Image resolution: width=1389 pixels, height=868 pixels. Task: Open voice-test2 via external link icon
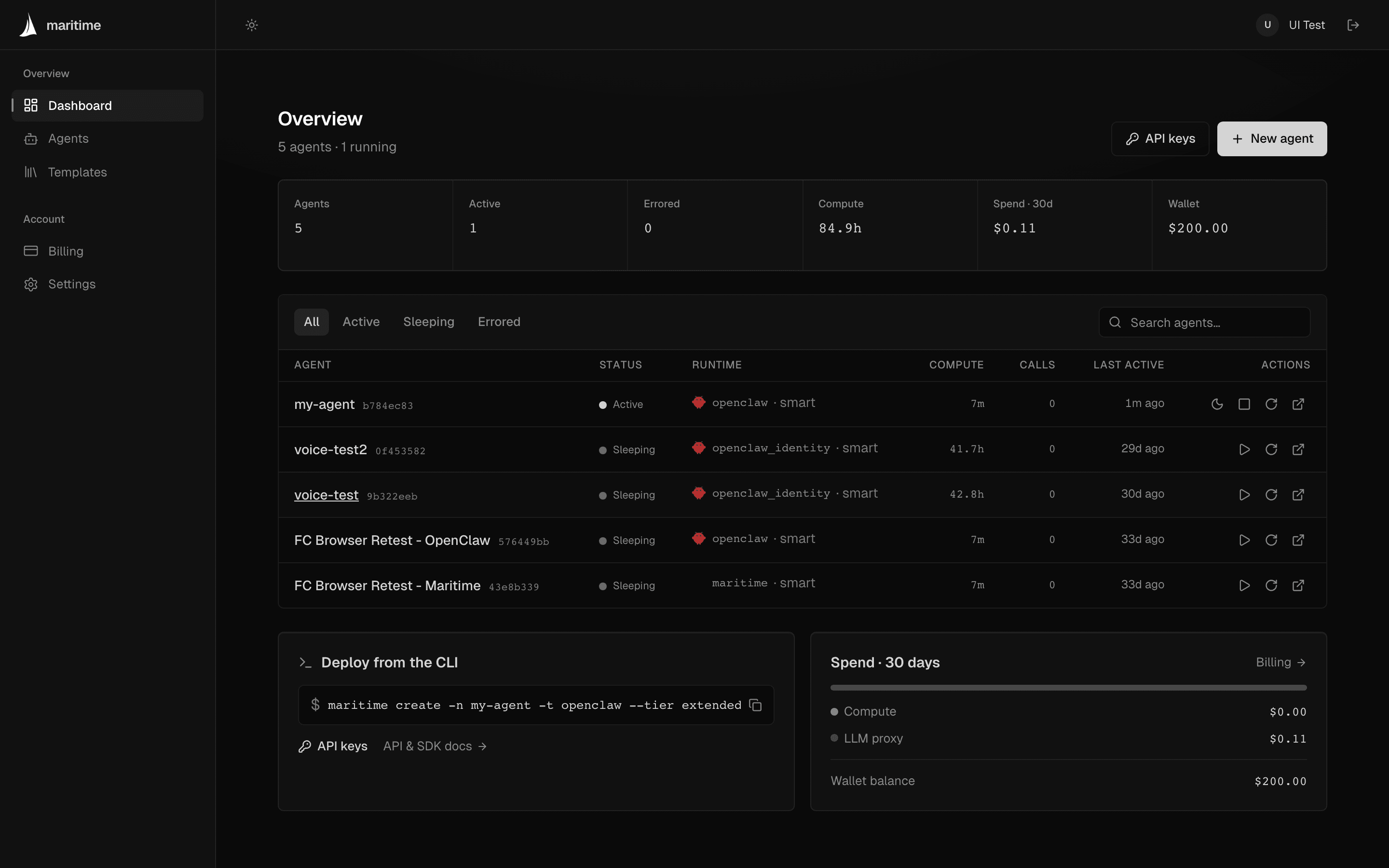click(x=1298, y=449)
